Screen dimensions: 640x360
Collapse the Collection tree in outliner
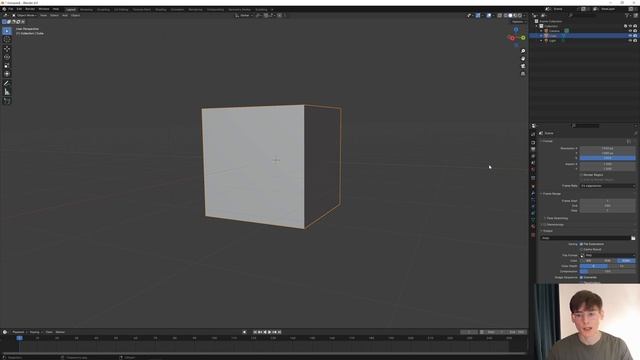537,26
